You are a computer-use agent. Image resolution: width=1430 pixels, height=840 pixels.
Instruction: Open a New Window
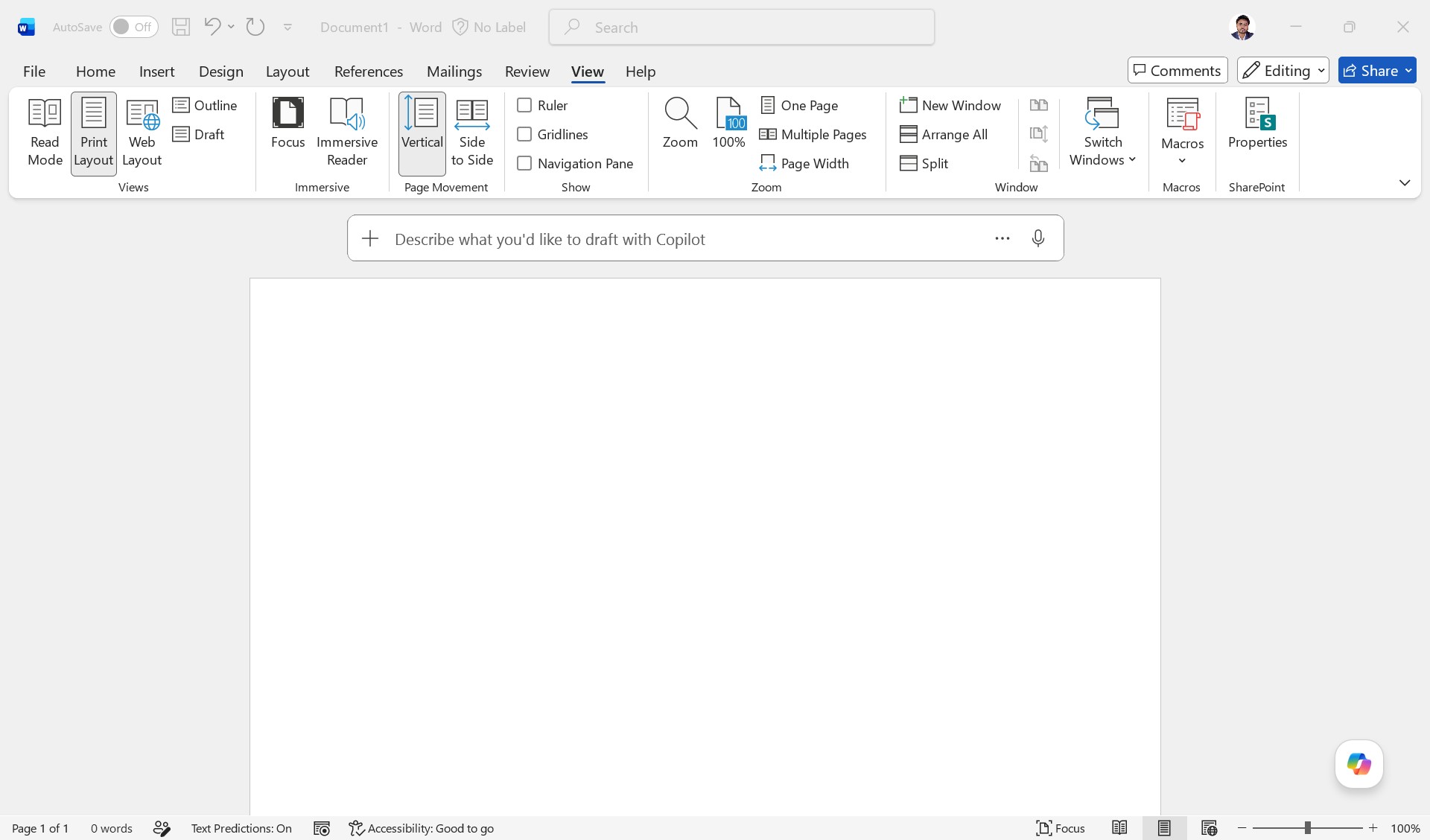click(950, 105)
